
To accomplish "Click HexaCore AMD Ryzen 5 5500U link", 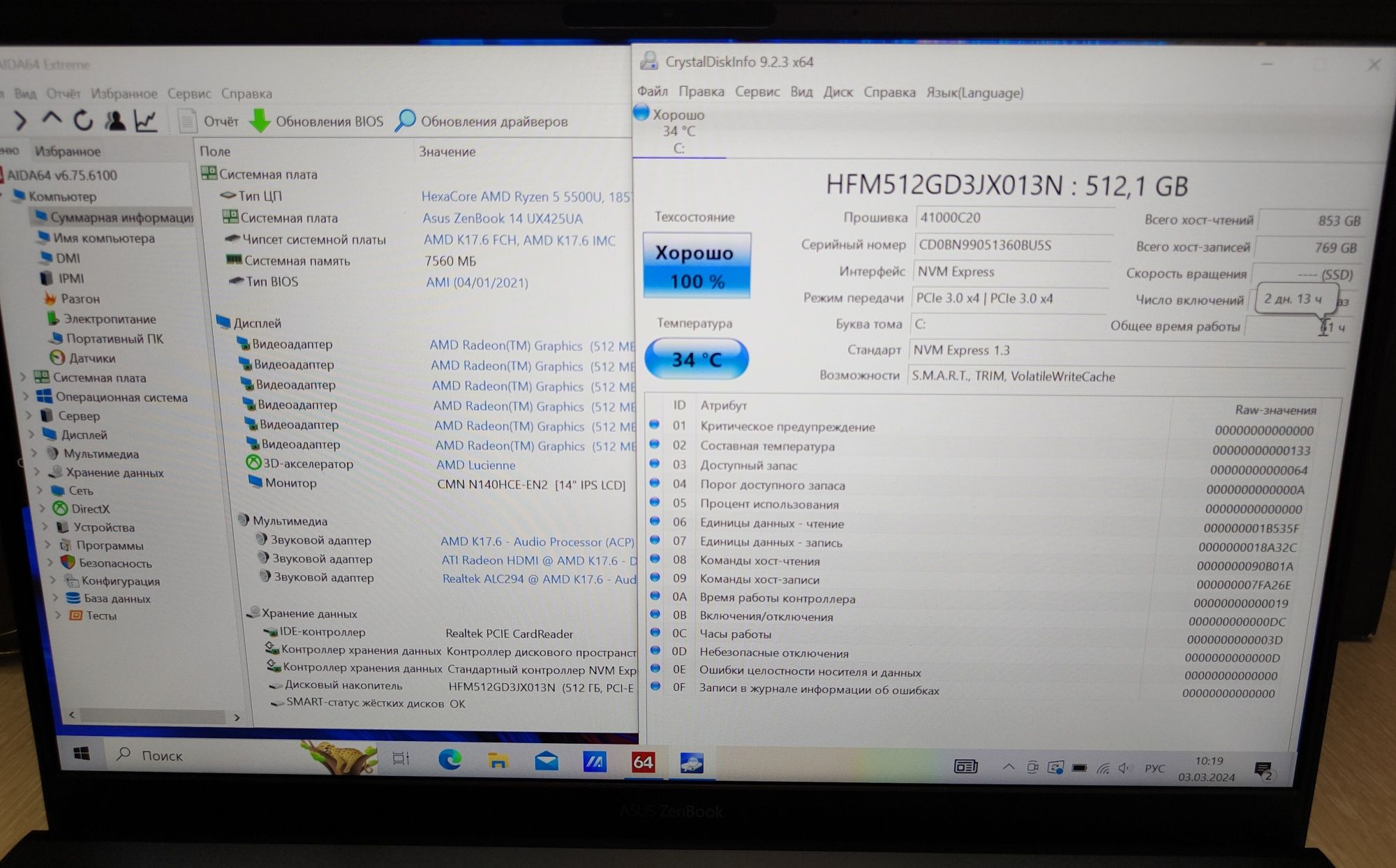I will click(526, 197).
